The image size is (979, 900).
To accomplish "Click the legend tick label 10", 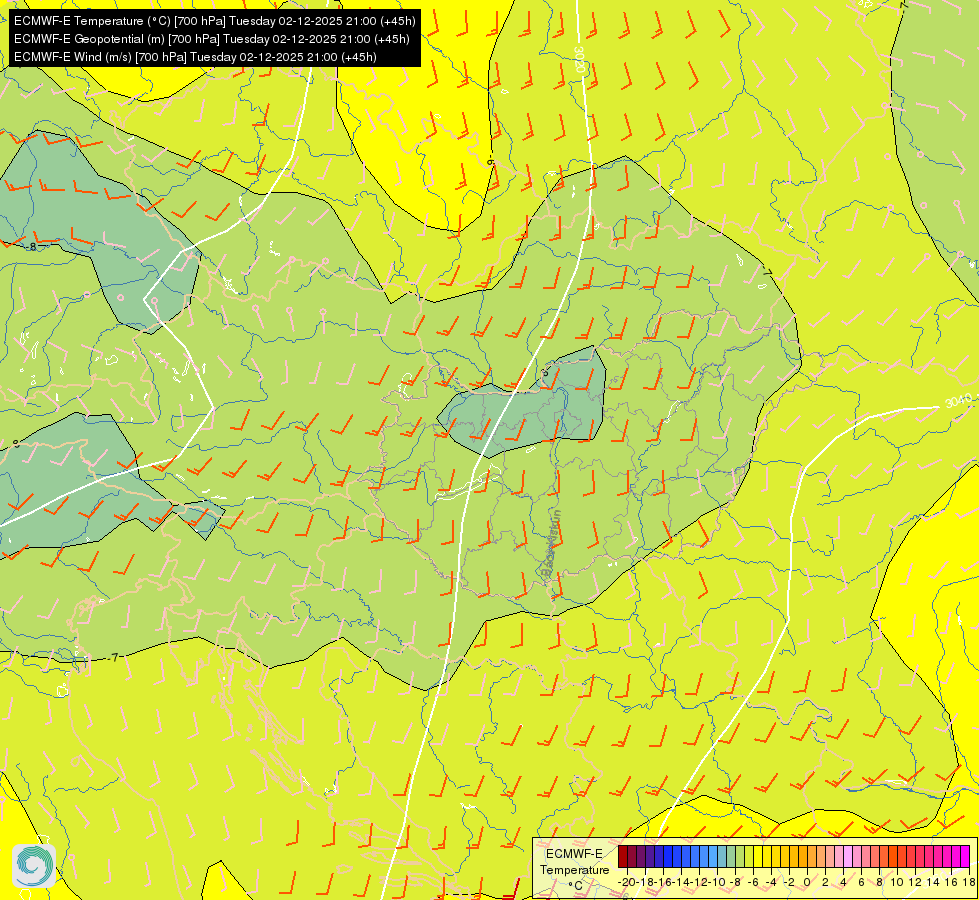I will pos(897,882).
